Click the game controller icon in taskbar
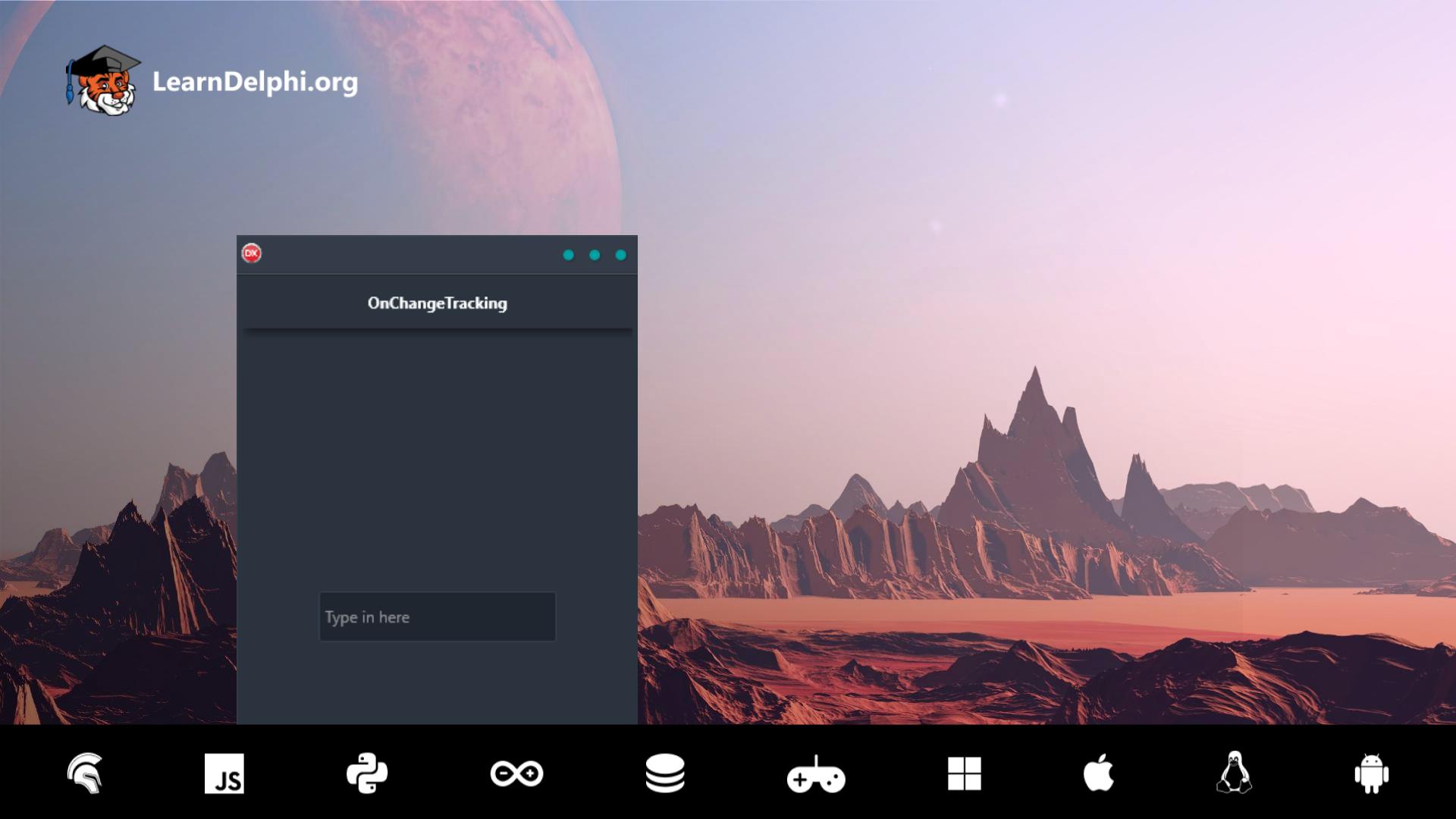The image size is (1456, 819). pyautogui.click(x=815, y=774)
